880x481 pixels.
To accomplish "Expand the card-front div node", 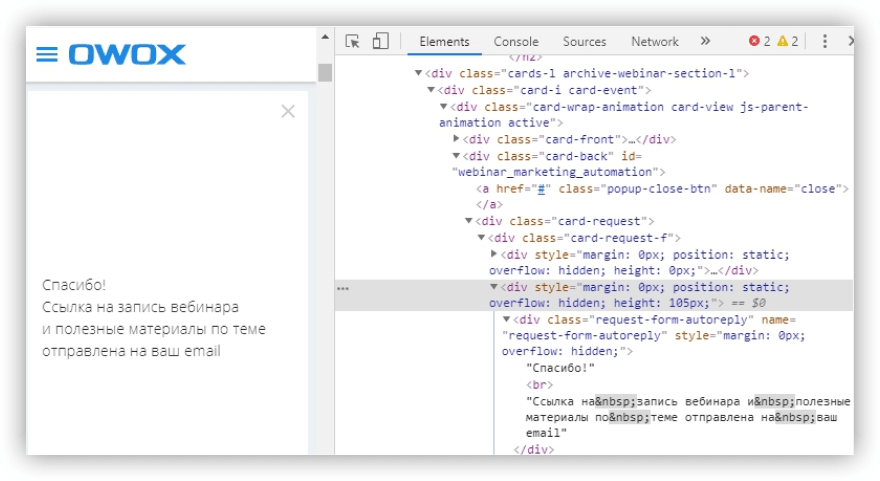I will point(457,139).
